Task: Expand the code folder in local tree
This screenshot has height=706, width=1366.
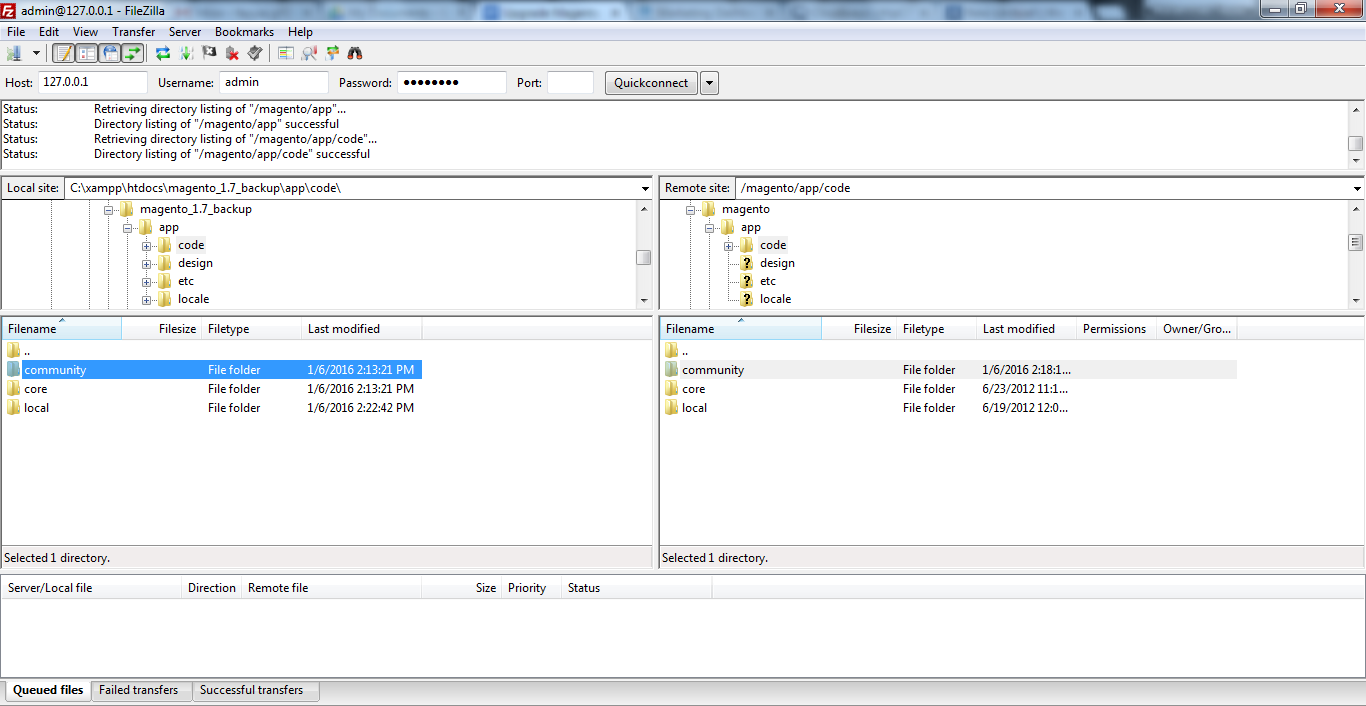Action: [147, 246]
